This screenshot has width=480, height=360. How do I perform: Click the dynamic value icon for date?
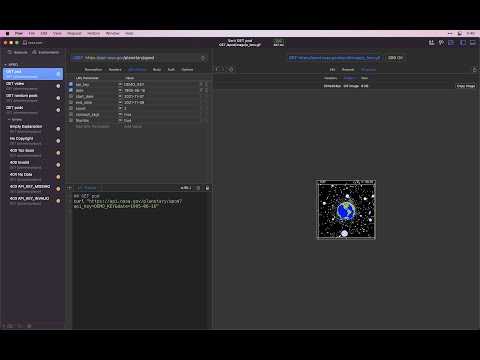pos(120,90)
